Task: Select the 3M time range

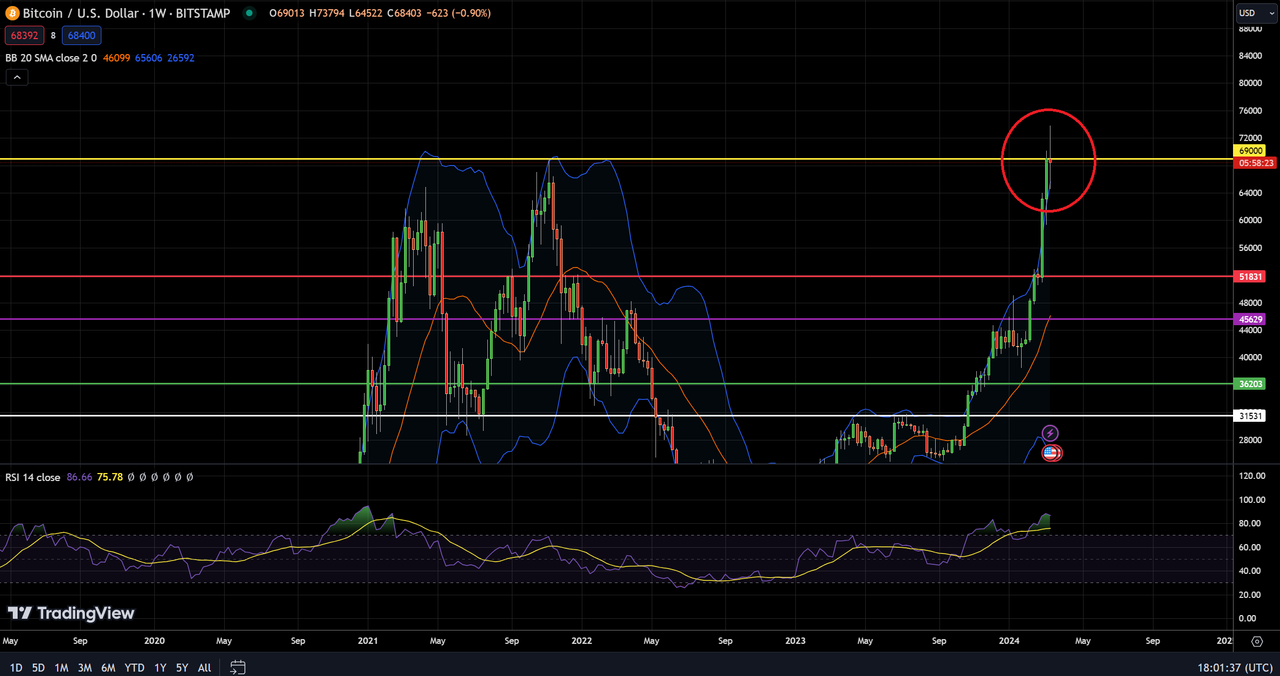Action: point(85,667)
